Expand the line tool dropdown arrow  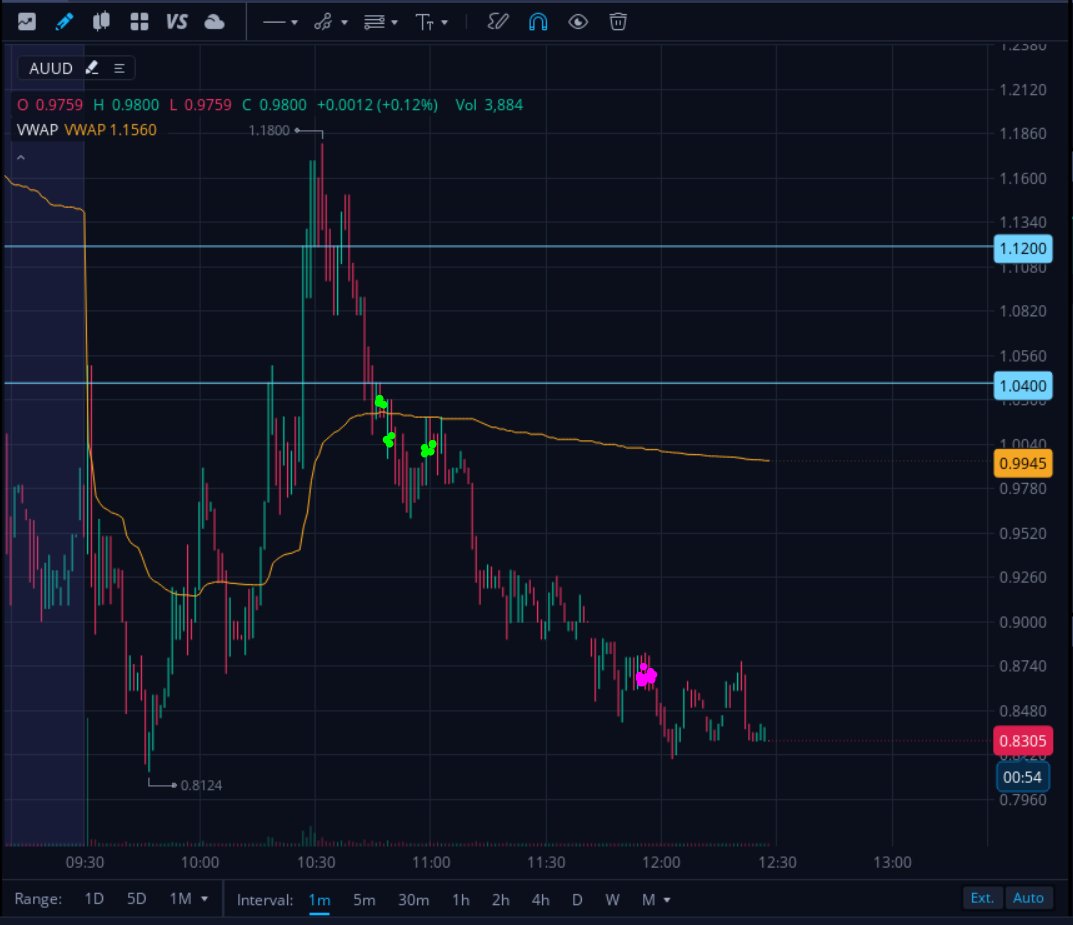coord(294,23)
